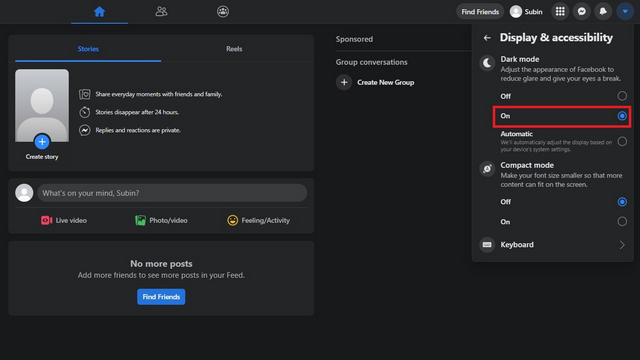
Task: Click the blue plus Create story button
Action: point(42,142)
